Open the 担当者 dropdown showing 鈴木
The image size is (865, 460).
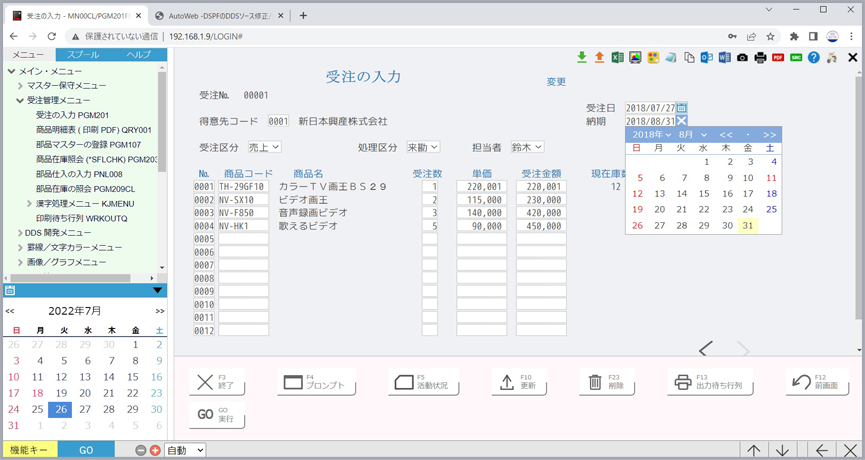point(527,147)
